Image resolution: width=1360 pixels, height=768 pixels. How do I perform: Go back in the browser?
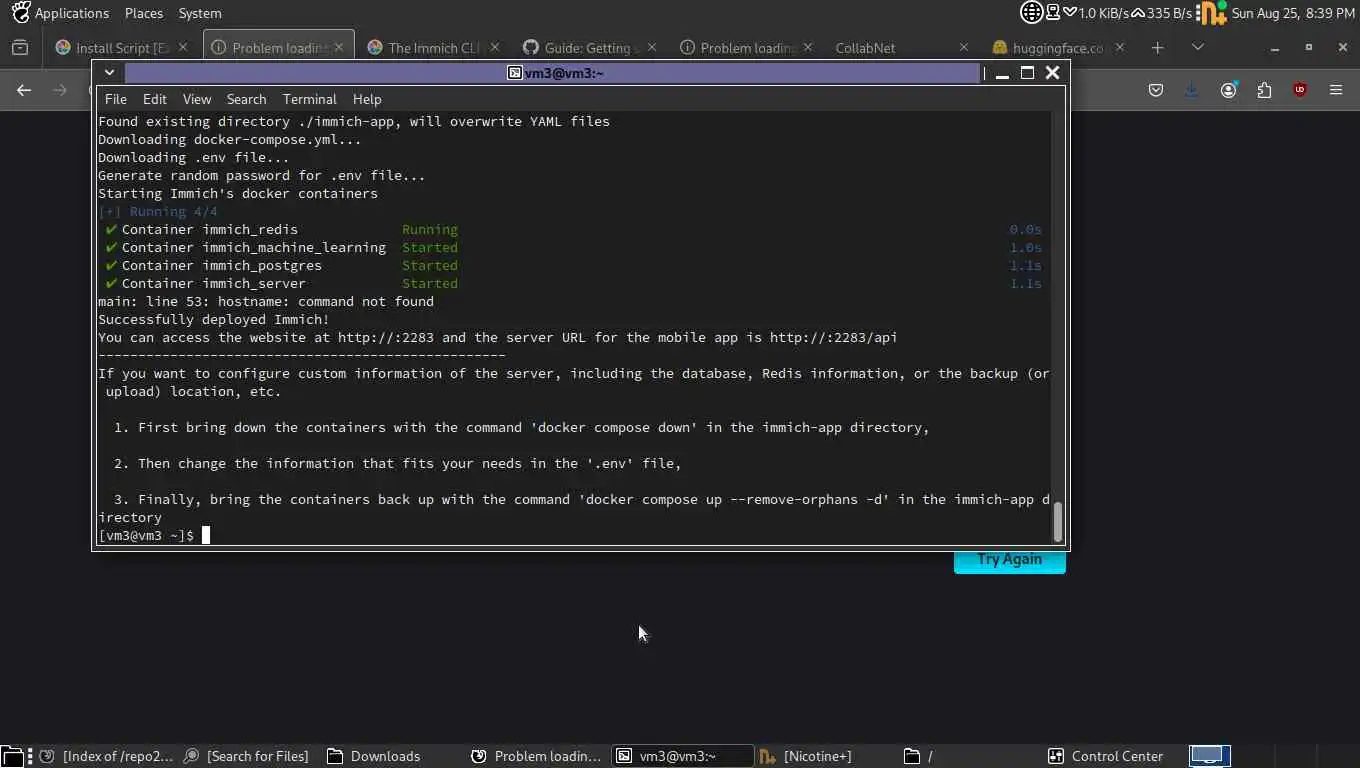[x=24, y=90]
